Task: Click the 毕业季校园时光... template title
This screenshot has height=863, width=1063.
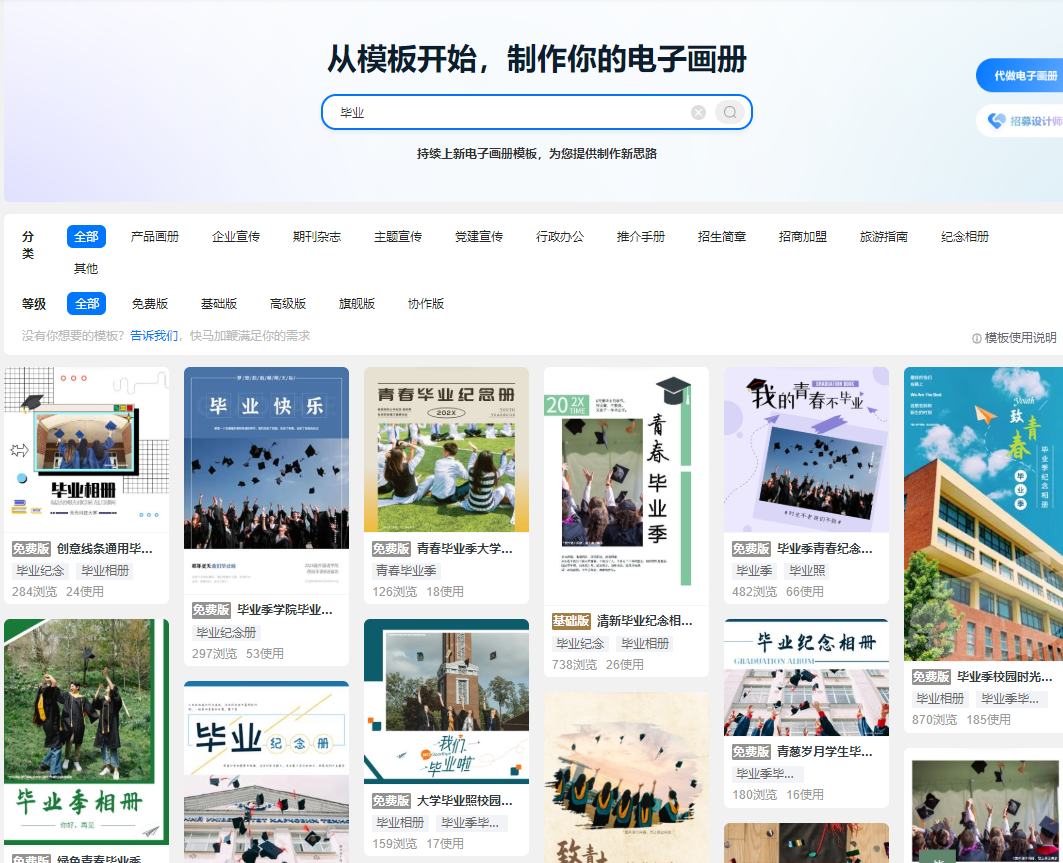Action: pyautogui.click(x=1005, y=677)
